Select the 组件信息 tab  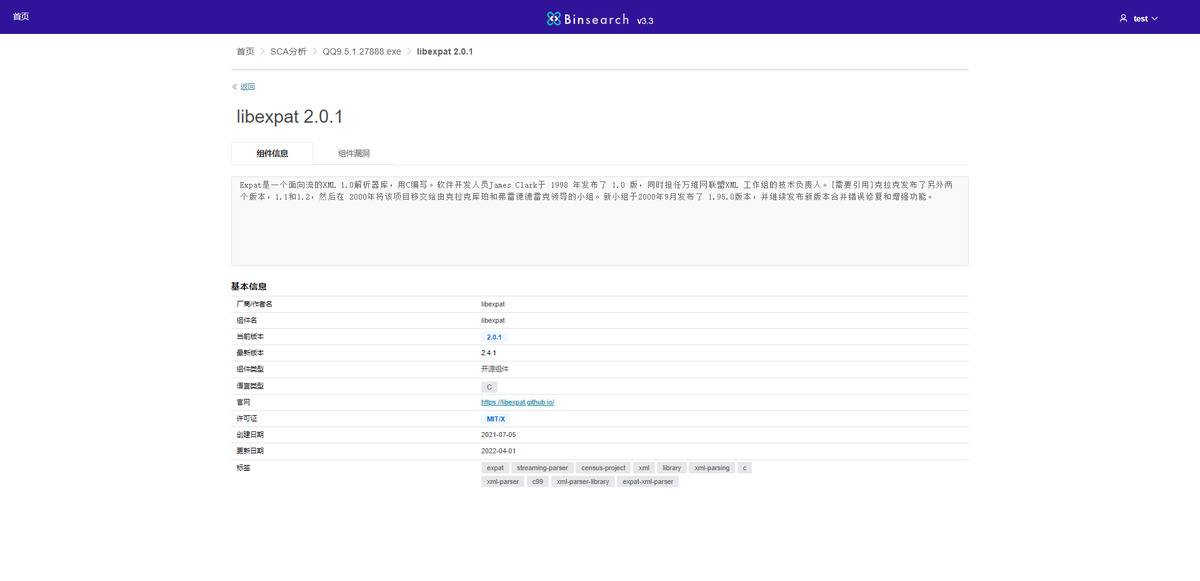272,152
